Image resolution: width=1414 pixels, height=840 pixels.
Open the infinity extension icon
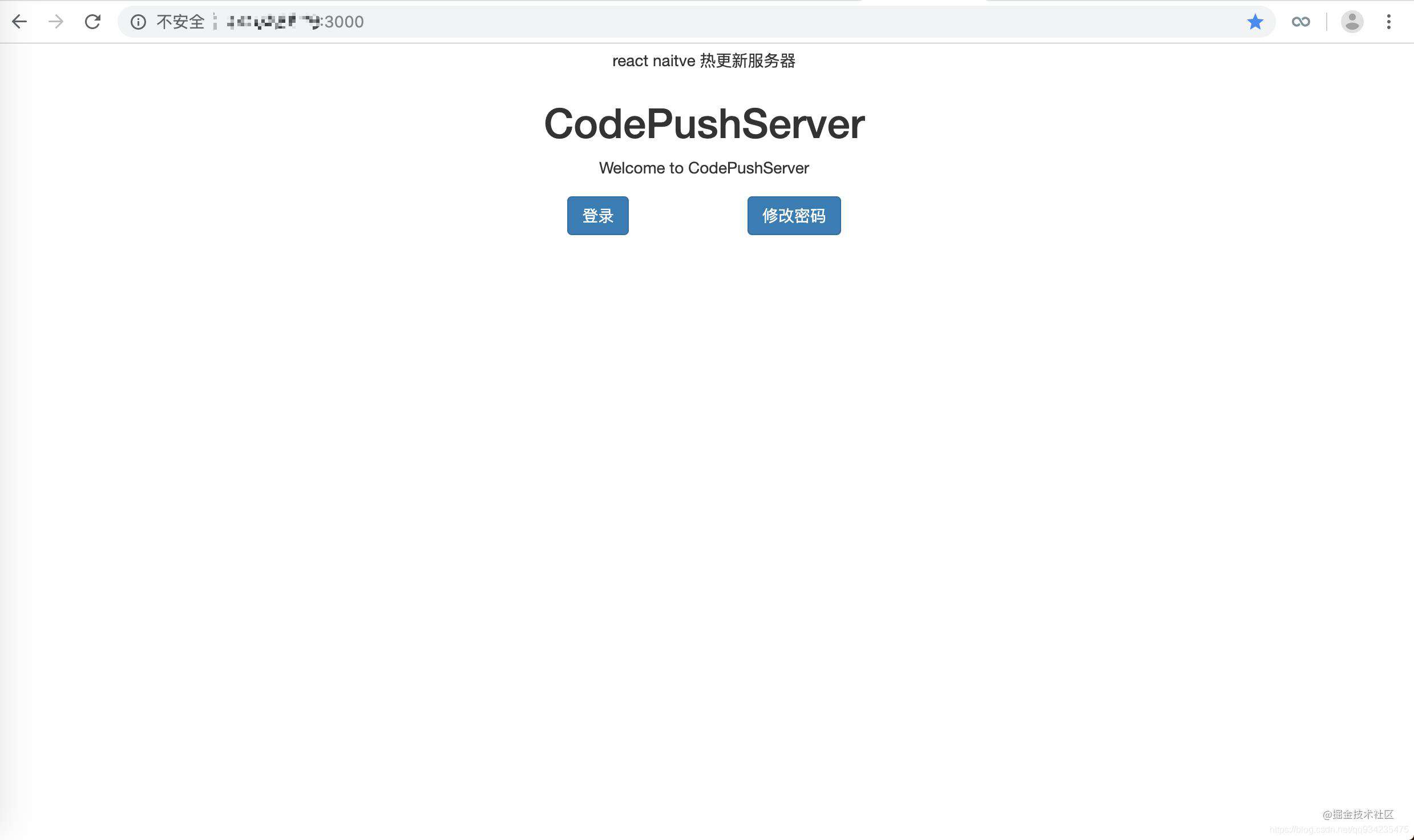(1300, 22)
